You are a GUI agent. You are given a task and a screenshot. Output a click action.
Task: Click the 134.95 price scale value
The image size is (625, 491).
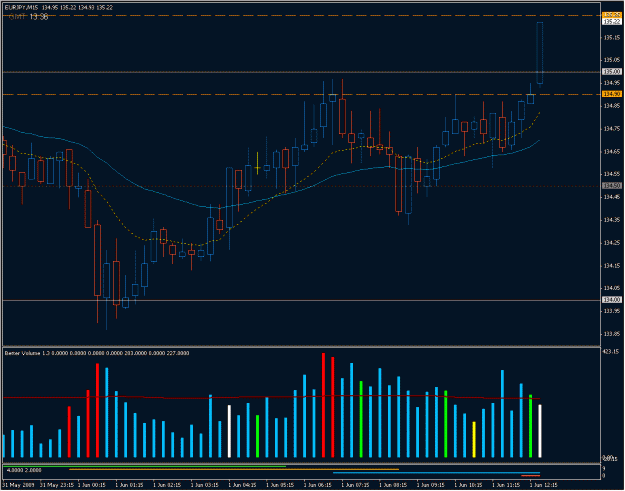click(x=612, y=83)
